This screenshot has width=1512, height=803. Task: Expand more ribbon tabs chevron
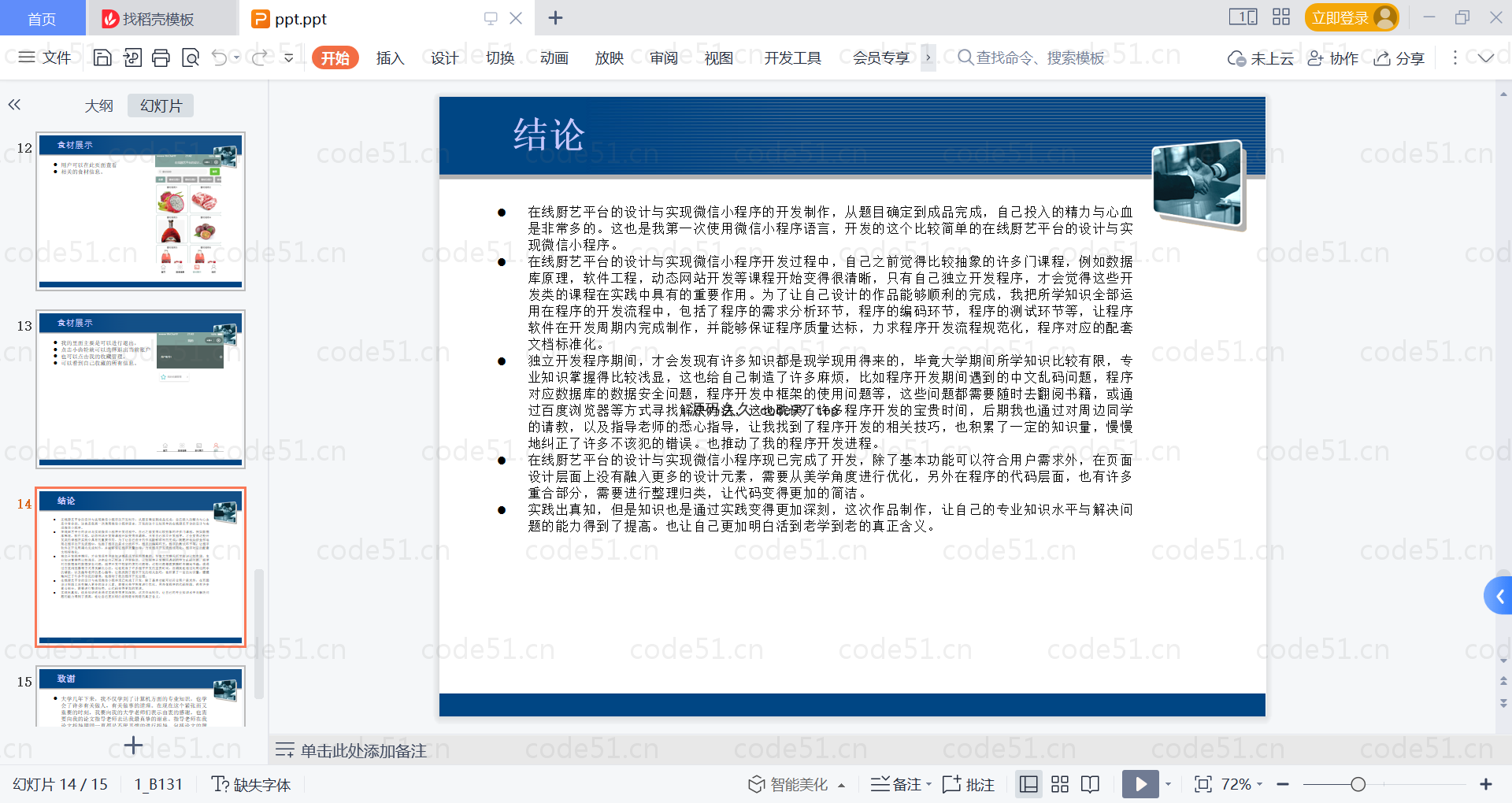(928, 57)
